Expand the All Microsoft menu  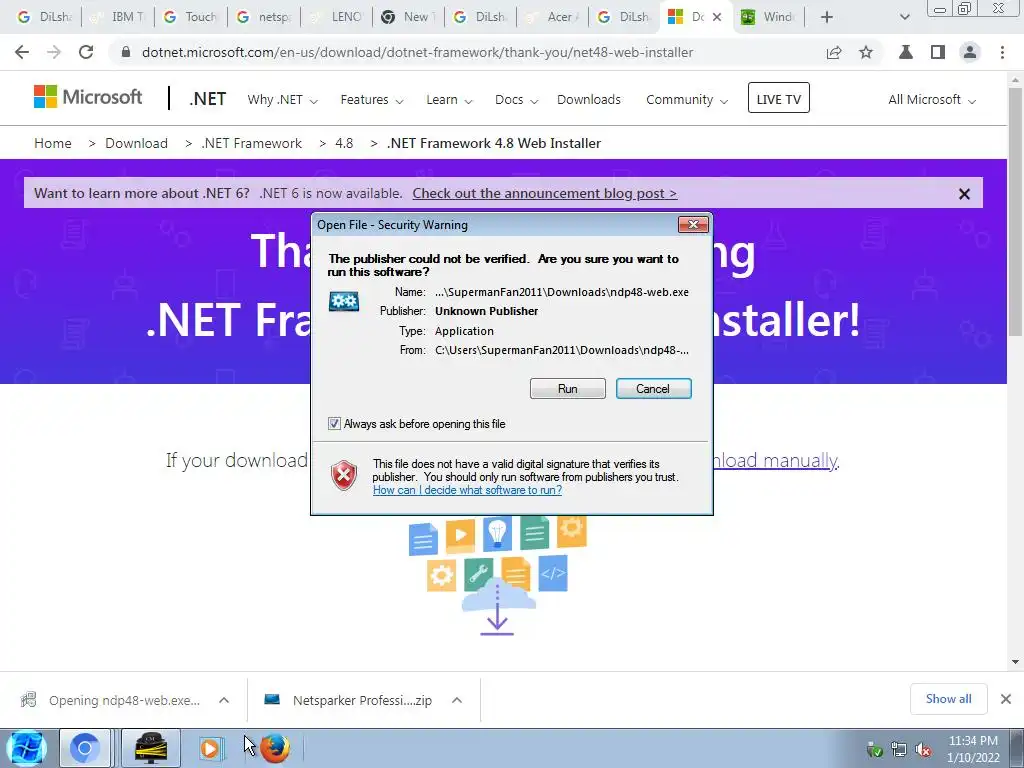pyautogui.click(x=931, y=99)
